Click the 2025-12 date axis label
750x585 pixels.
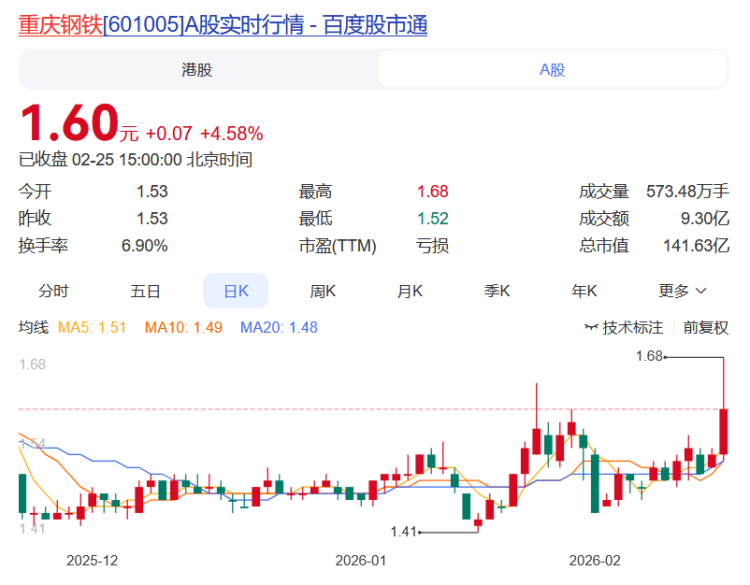[x=92, y=560]
